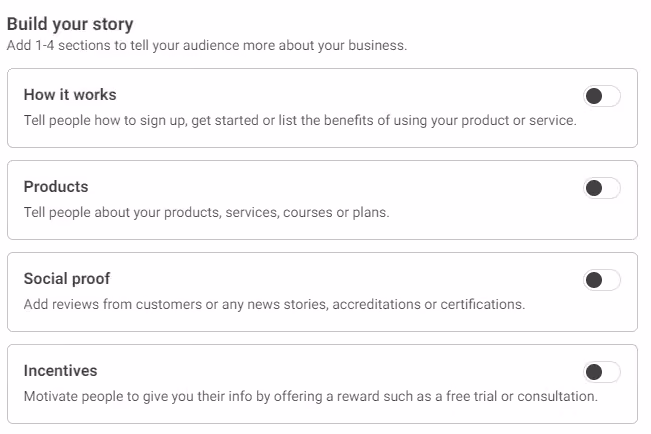Click the dark knob on the Incentives switch
This screenshot has width=651, height=434.
click(594, 372)
